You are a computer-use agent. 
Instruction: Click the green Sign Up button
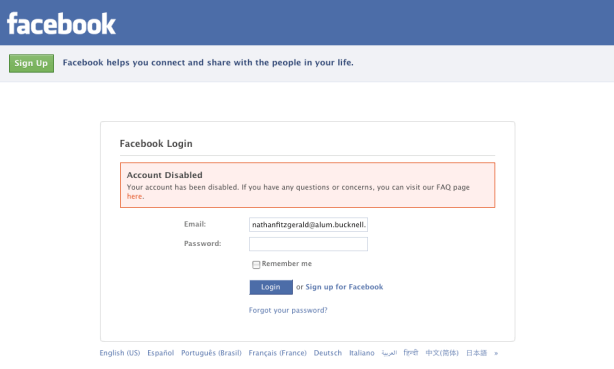(31, 63)
